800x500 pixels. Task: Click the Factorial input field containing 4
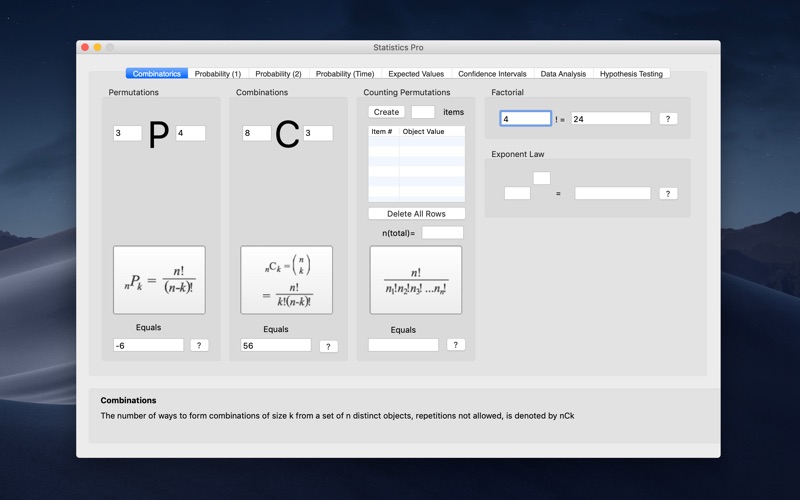(526, 118)
